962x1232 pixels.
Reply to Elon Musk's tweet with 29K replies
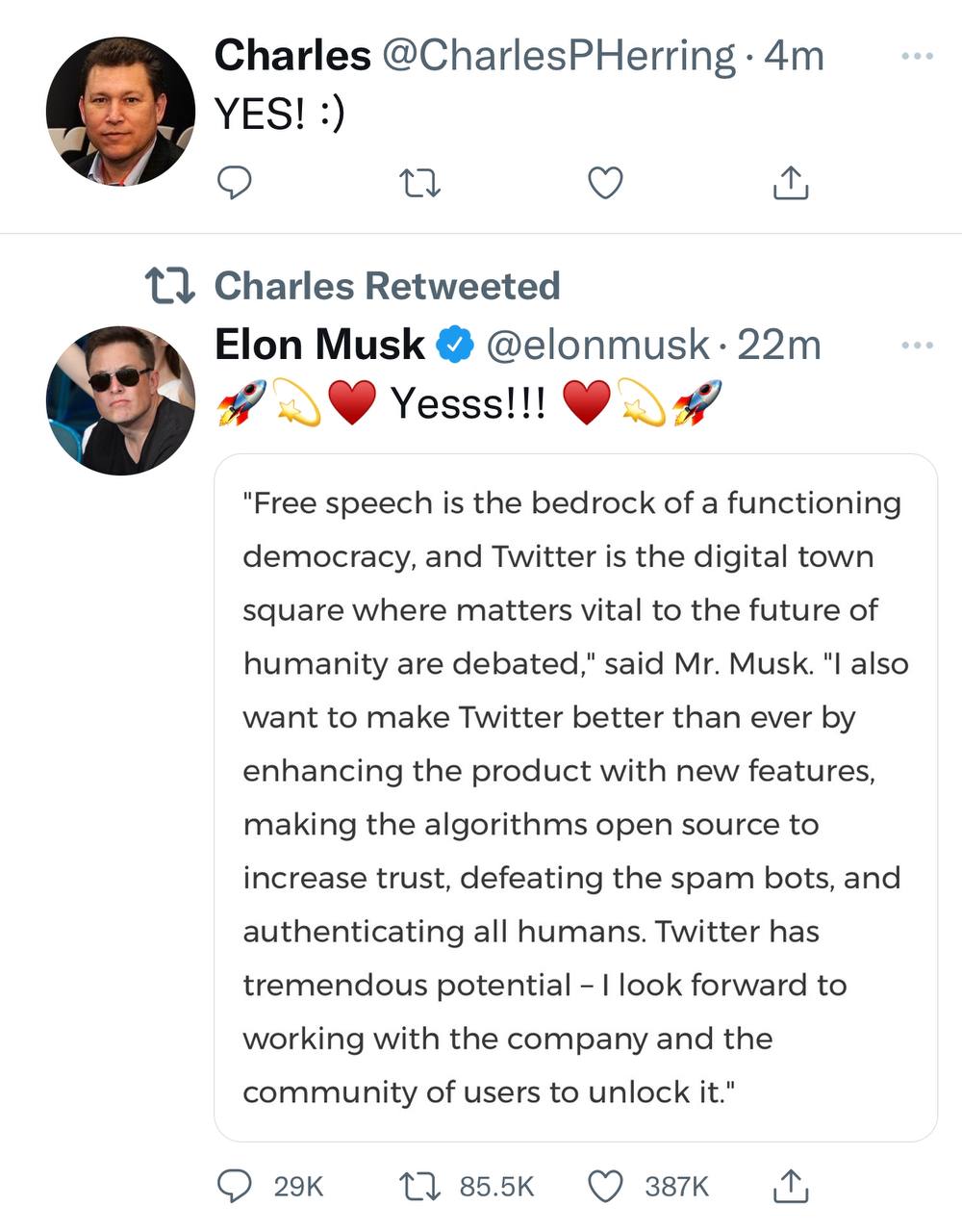[x=234, y=1187]
